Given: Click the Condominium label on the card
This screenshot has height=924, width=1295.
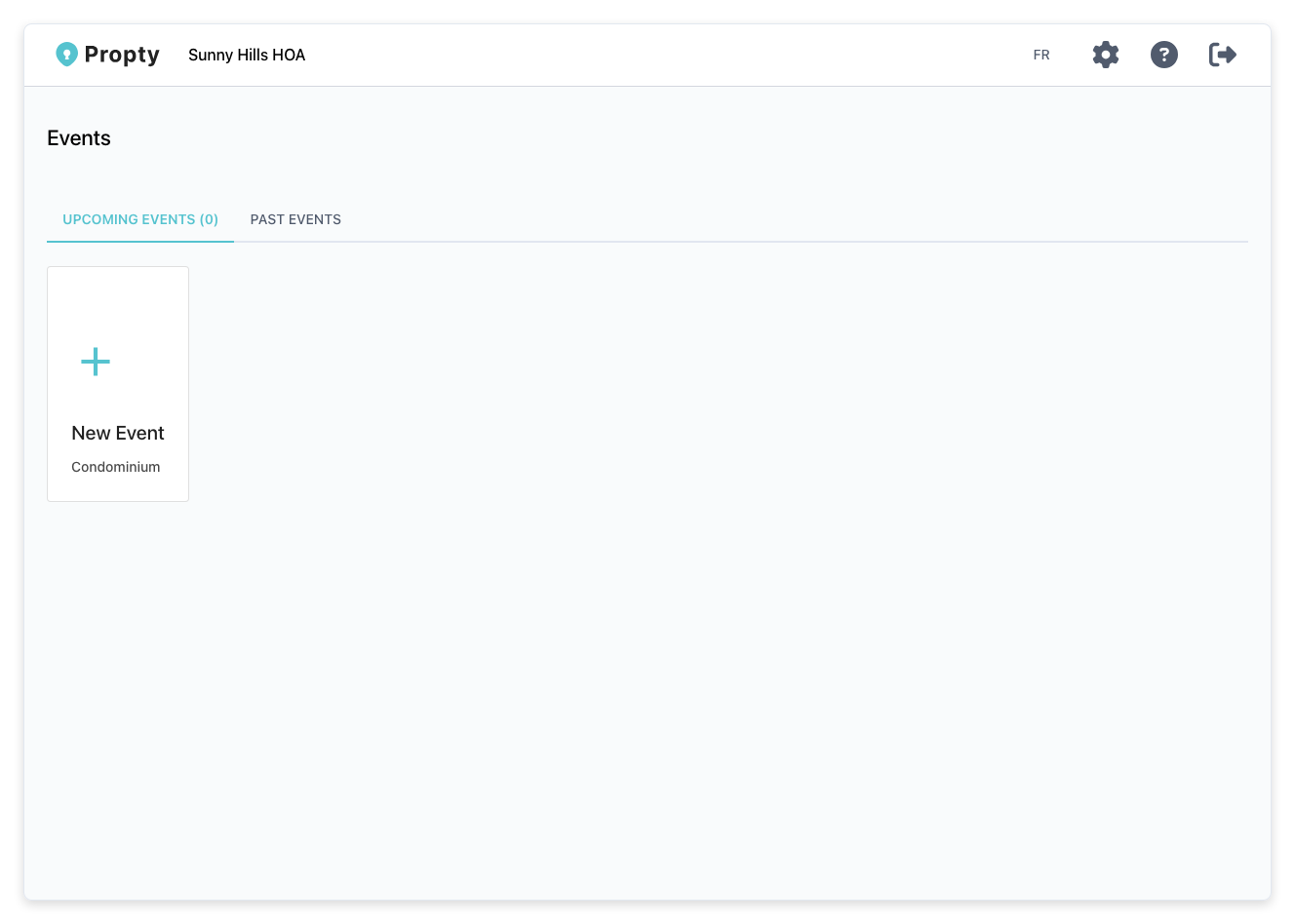Looking at the screenshot, I should [x=115, y=467].
